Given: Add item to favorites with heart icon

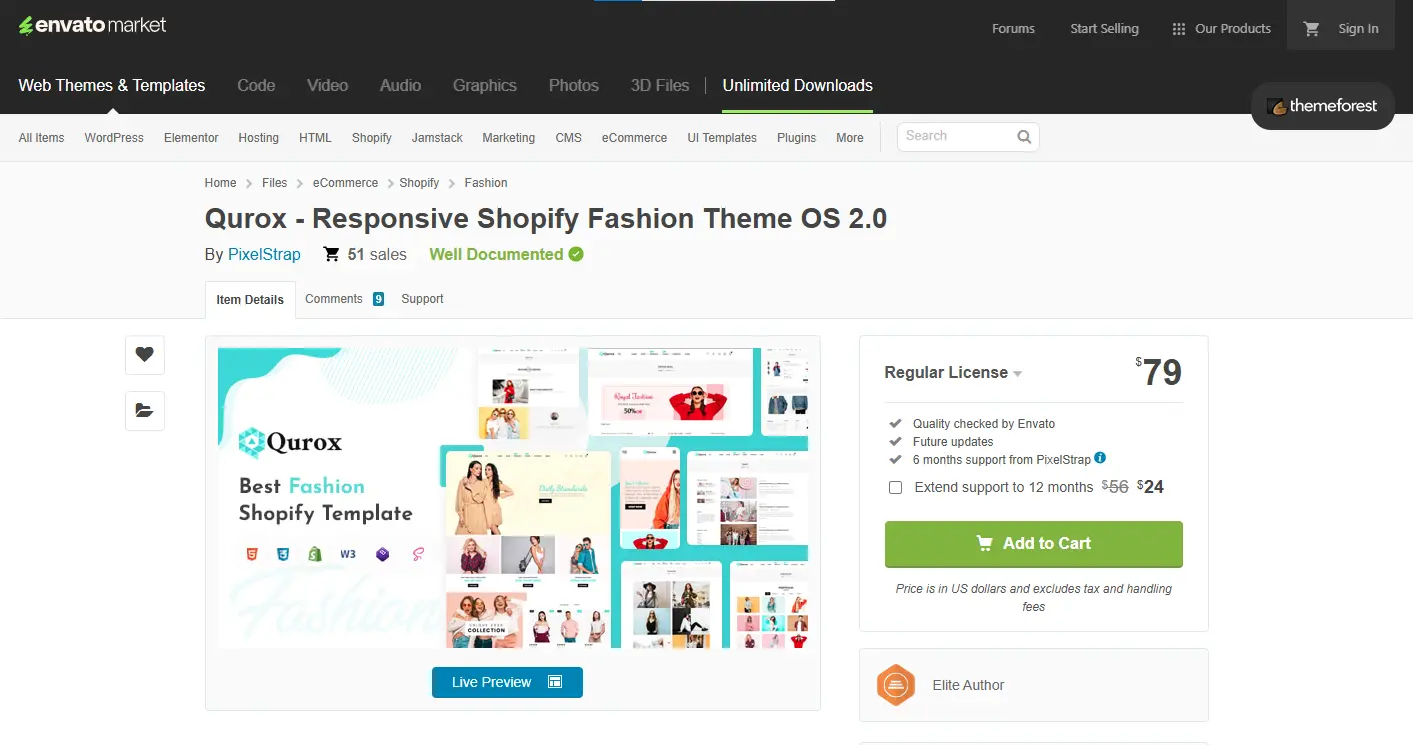Looking at the screenshot, I should 145,354.
